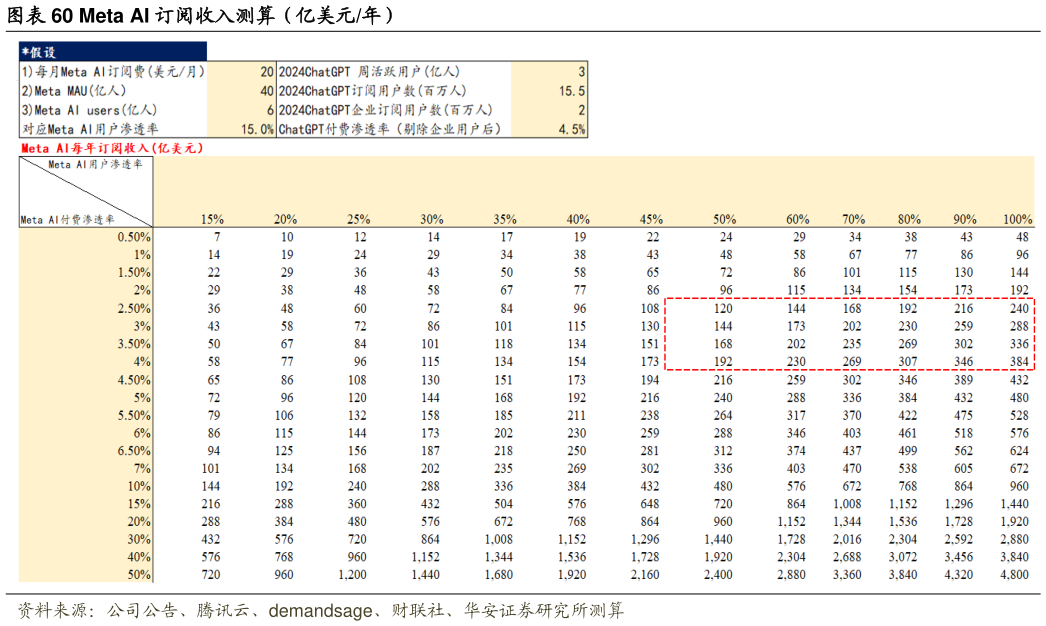Click cell value 1,680
The image size is (1046, 626).
pos(499,575)
